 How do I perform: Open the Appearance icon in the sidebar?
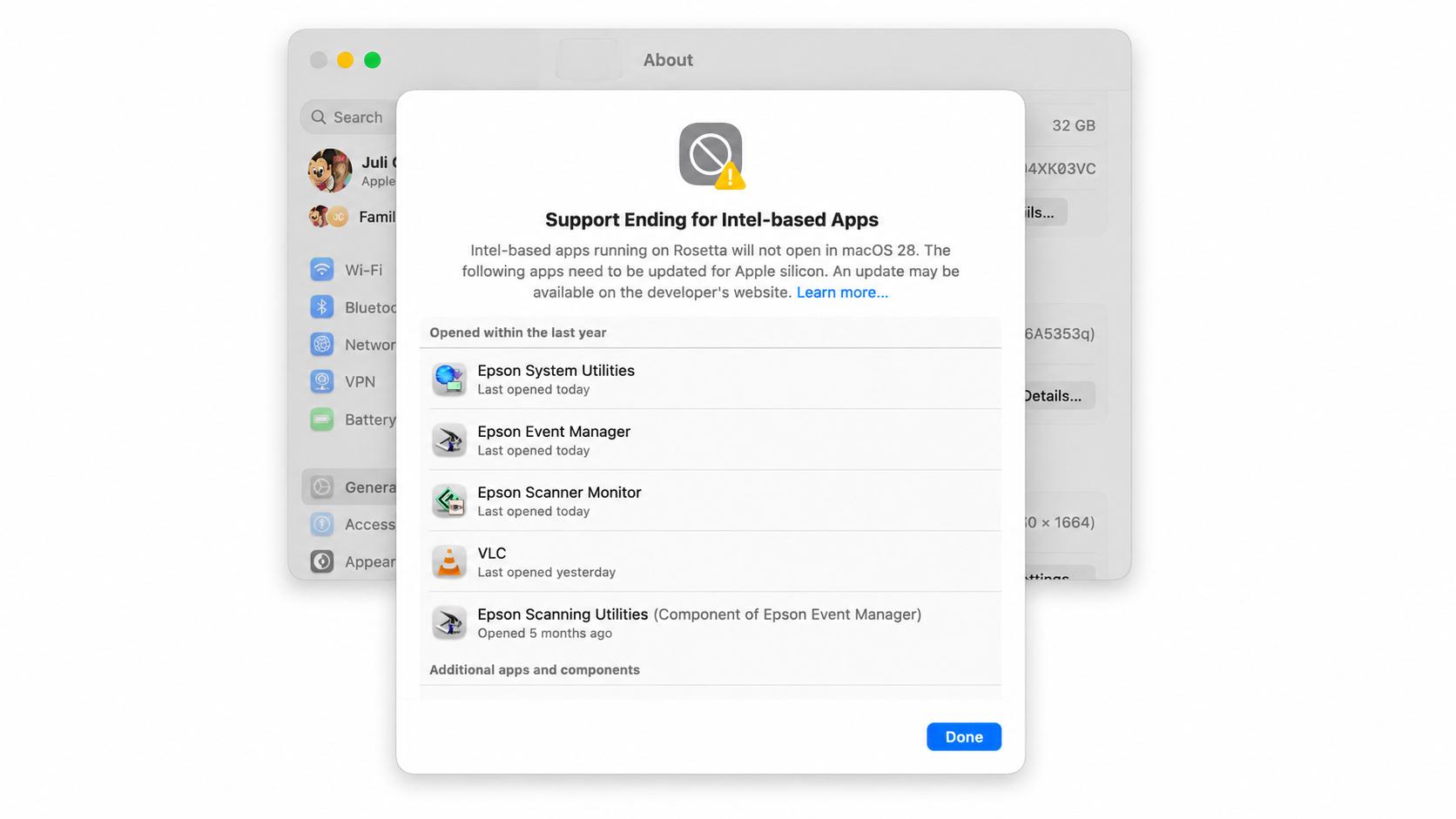tap(322, 561)
